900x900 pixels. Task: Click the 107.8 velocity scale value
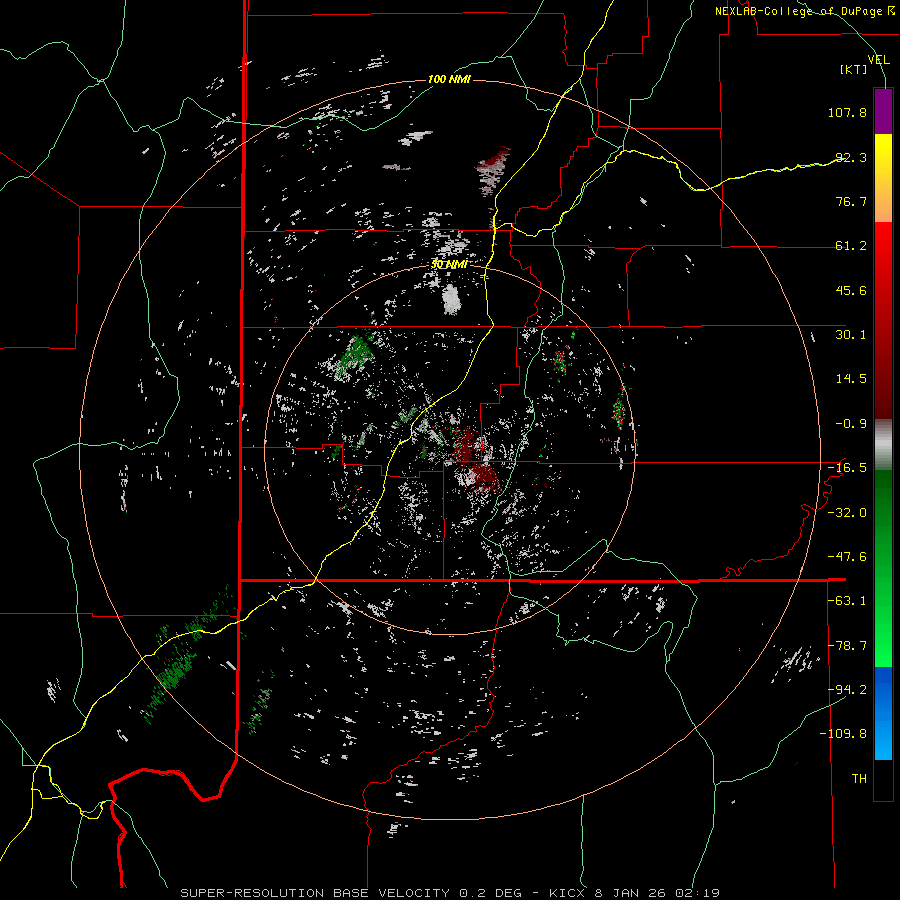pyautogui.click(x=847, y=112)
